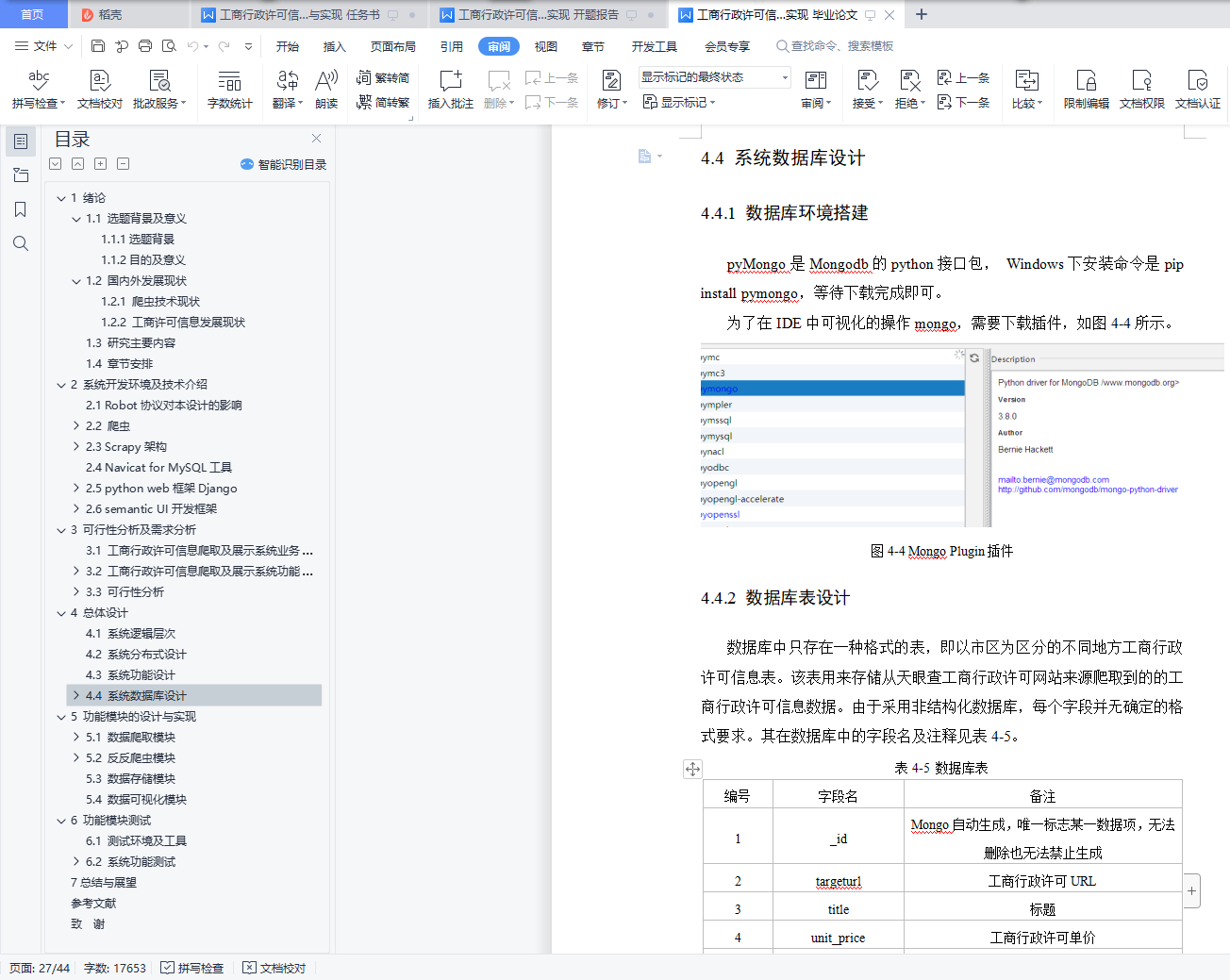Click the save icon in quick access toolbar

click(98, 45)
